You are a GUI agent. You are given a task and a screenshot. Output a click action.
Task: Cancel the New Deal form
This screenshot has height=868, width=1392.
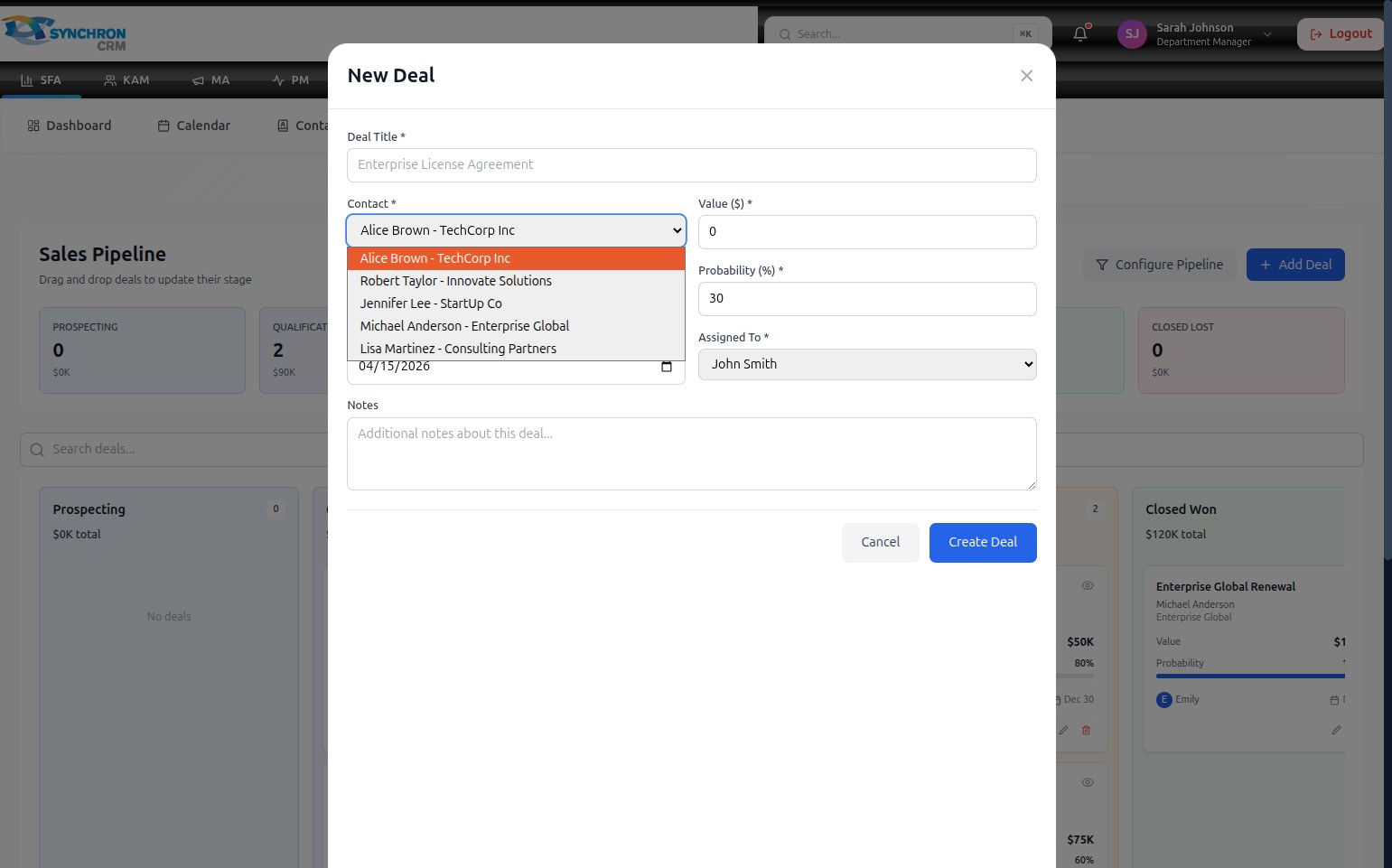(881, 543)
